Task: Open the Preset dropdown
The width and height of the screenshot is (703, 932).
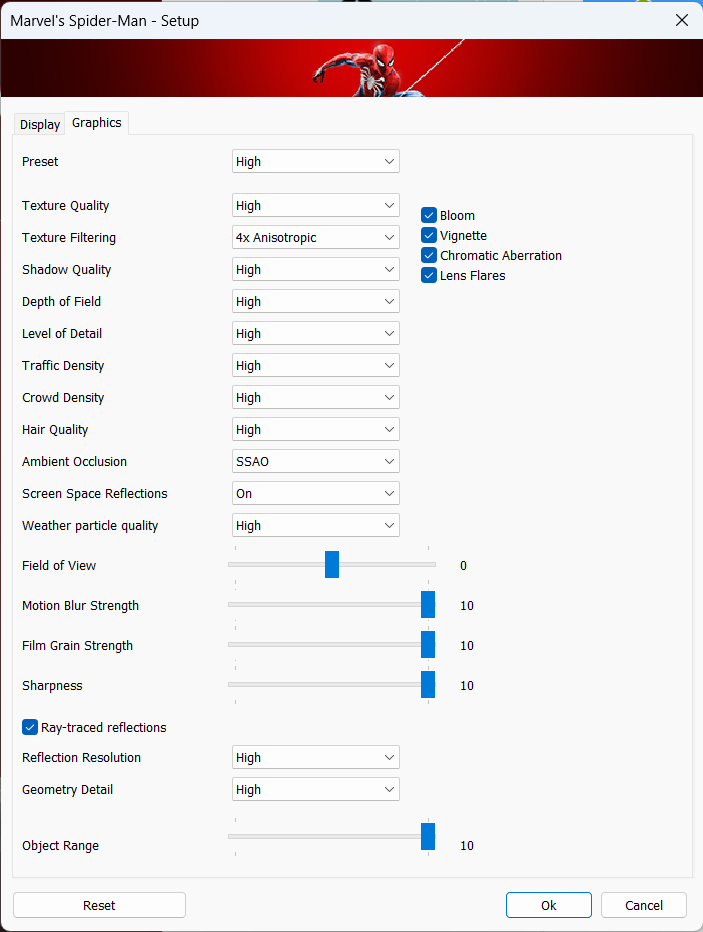Action: coord(315,161)
